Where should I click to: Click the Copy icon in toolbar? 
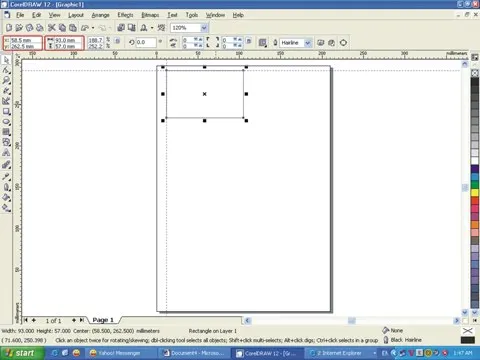[x=62, y=28]
